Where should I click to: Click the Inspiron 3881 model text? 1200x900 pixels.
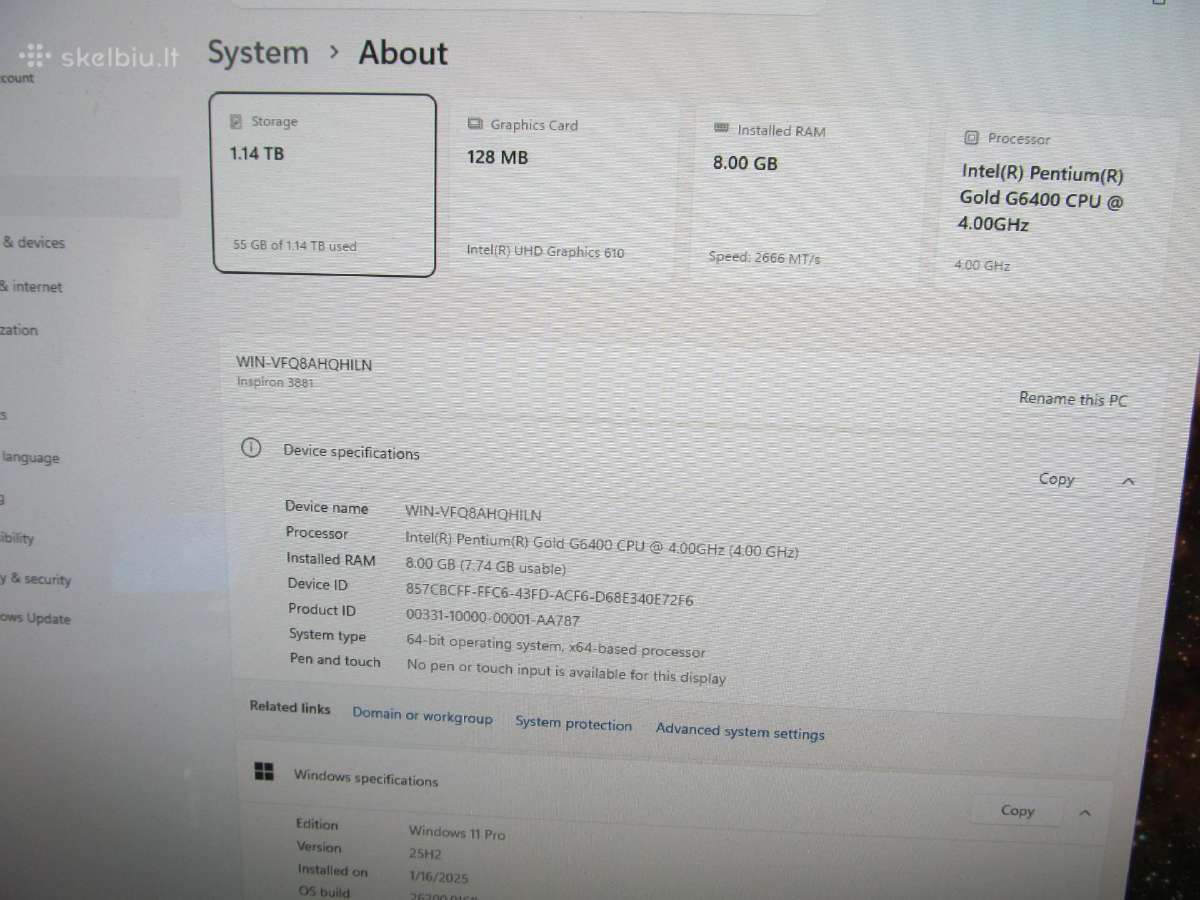pyautogui.click(x=275, y=382)
